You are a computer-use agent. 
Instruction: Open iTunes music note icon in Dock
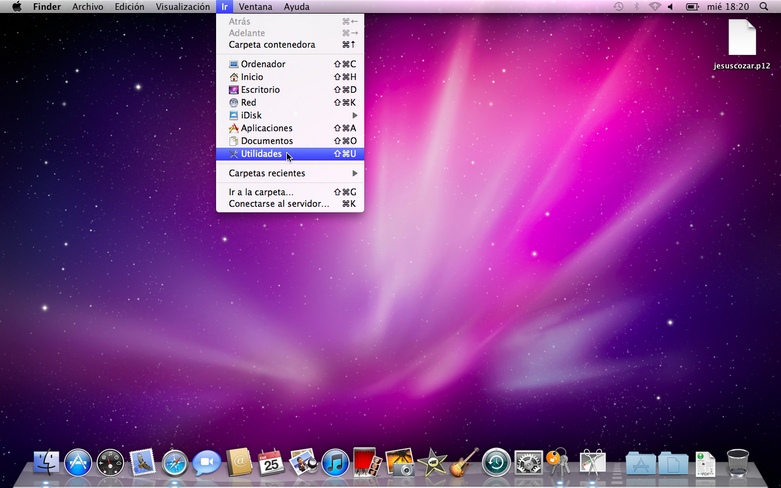click(x=335, y=463)
